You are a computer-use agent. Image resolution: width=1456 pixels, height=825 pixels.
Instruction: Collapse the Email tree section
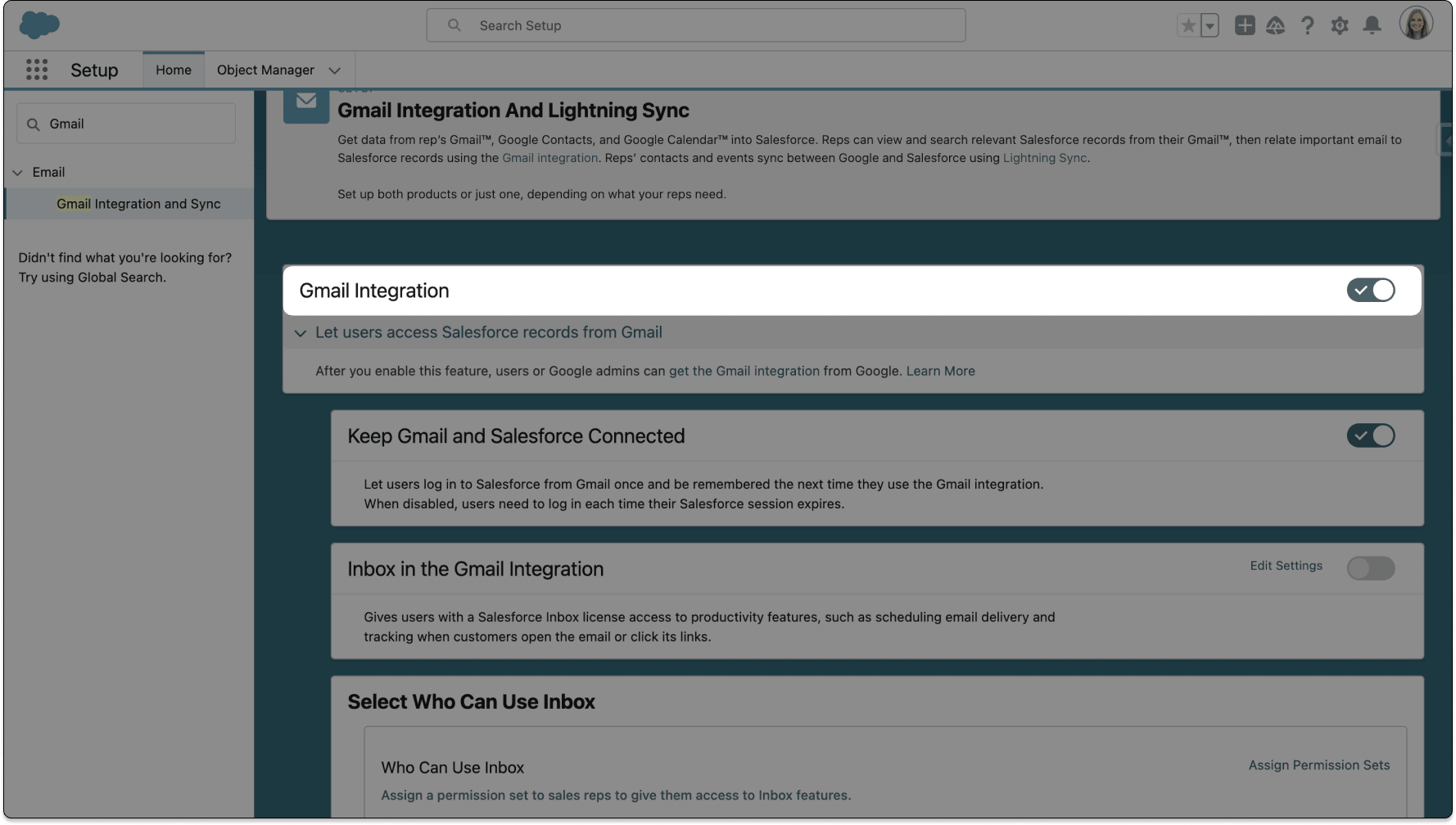(18, 173)
